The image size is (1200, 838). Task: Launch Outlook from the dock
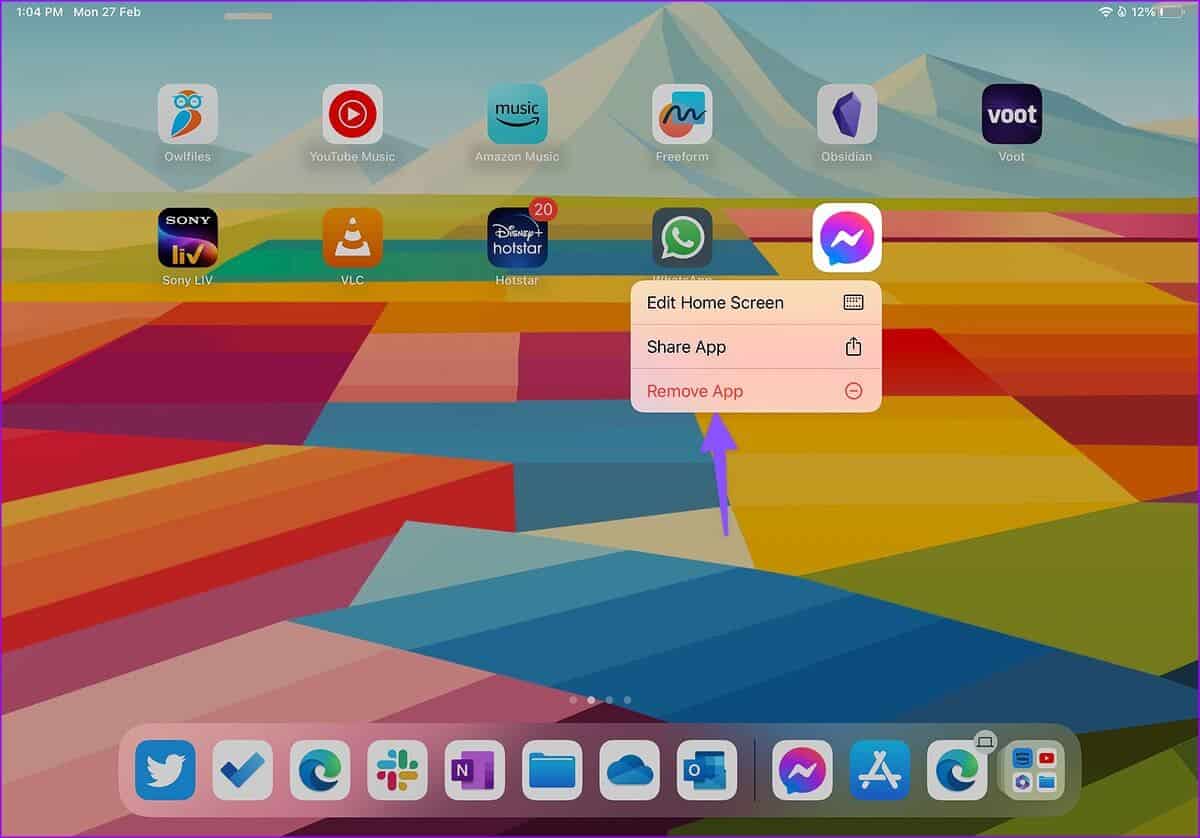coord(707,770)
